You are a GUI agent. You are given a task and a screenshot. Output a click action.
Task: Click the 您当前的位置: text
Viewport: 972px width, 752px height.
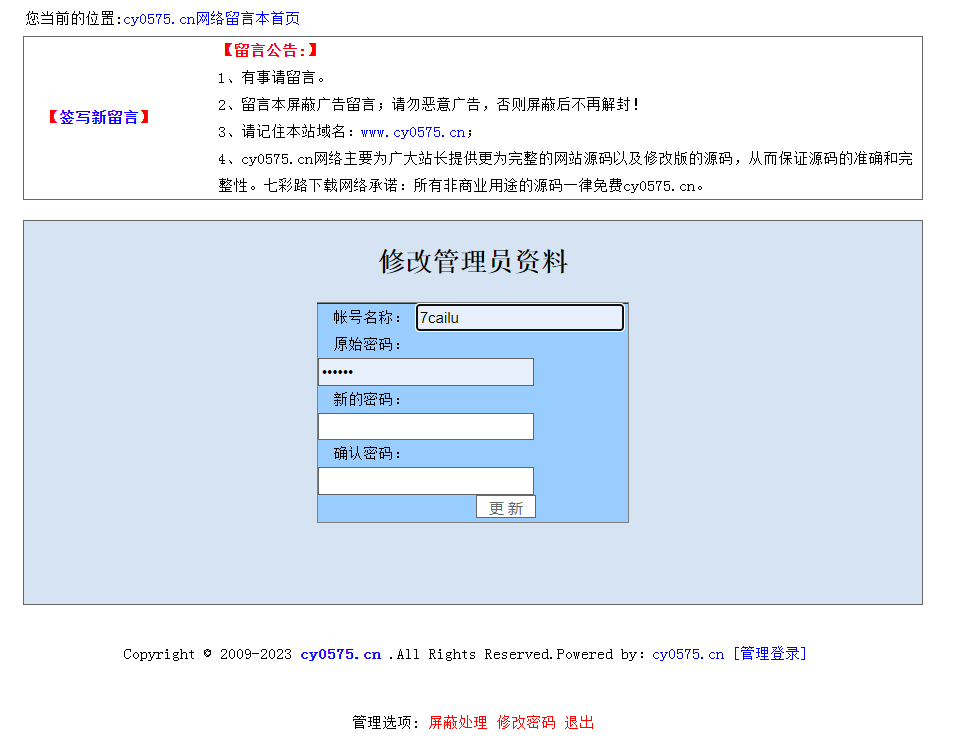74,19
